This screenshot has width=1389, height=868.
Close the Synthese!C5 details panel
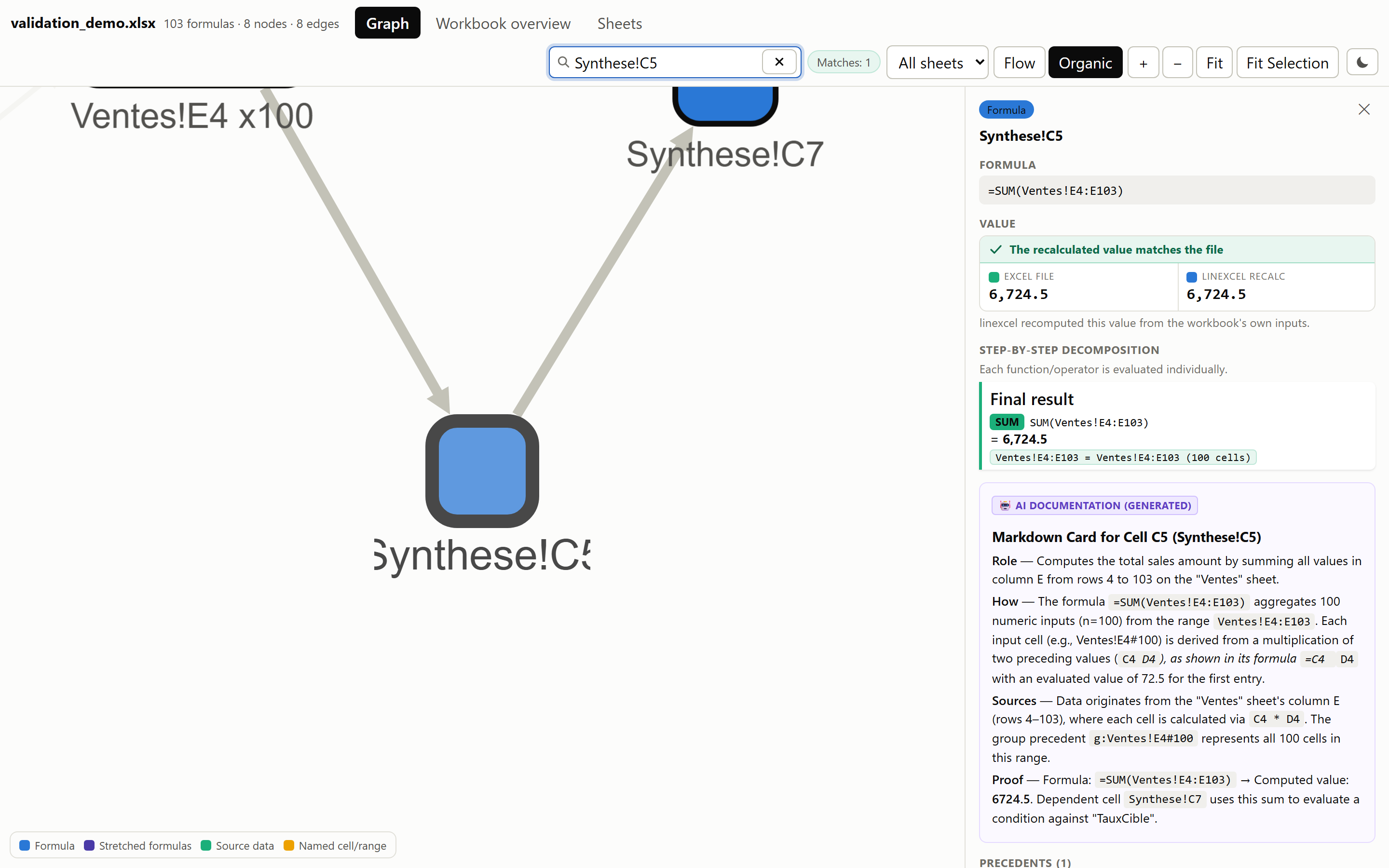[1364, 109]
